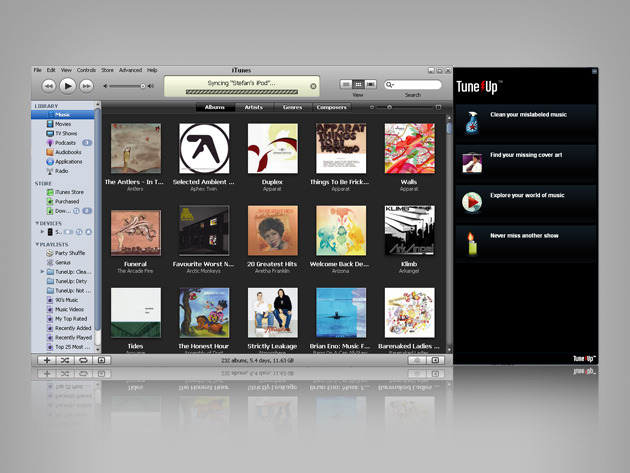Expand the TuneUp: Clean playlist folder
630x473 pixels.
[x=42, y=271]
